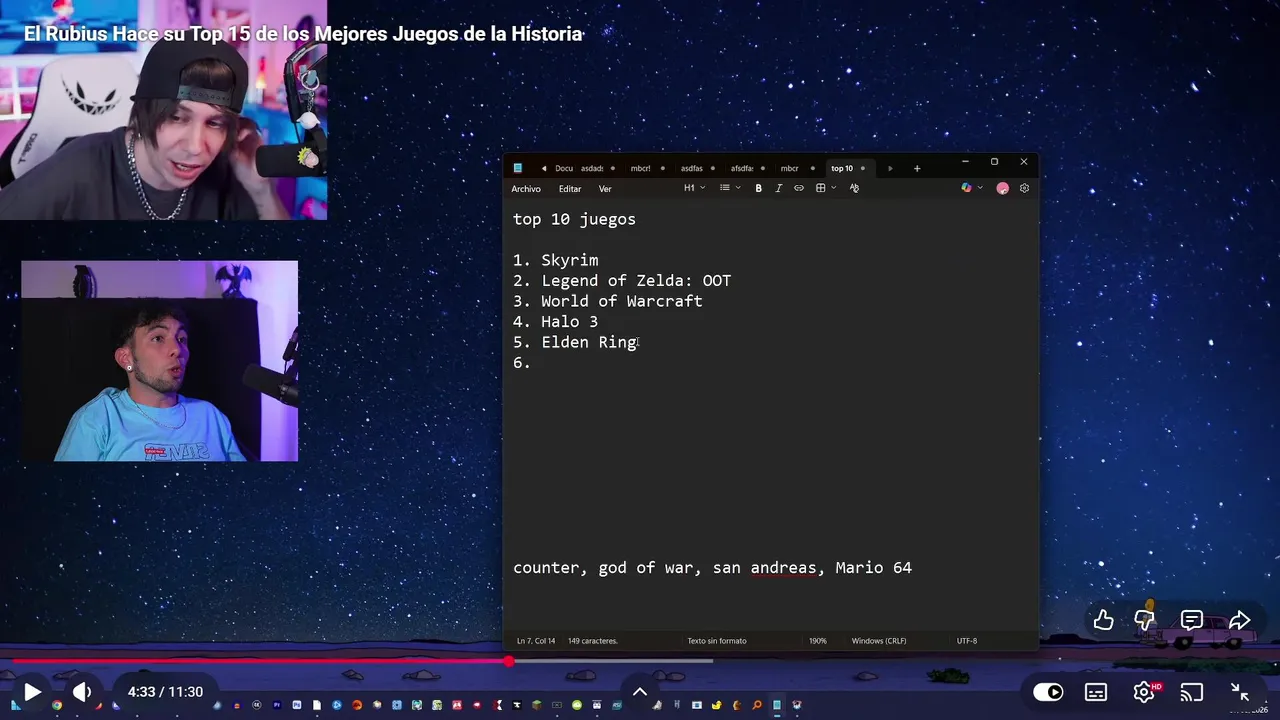The image size is (1280, 720).
Task: Add a new Notepad tab
Action: point(917,168)
